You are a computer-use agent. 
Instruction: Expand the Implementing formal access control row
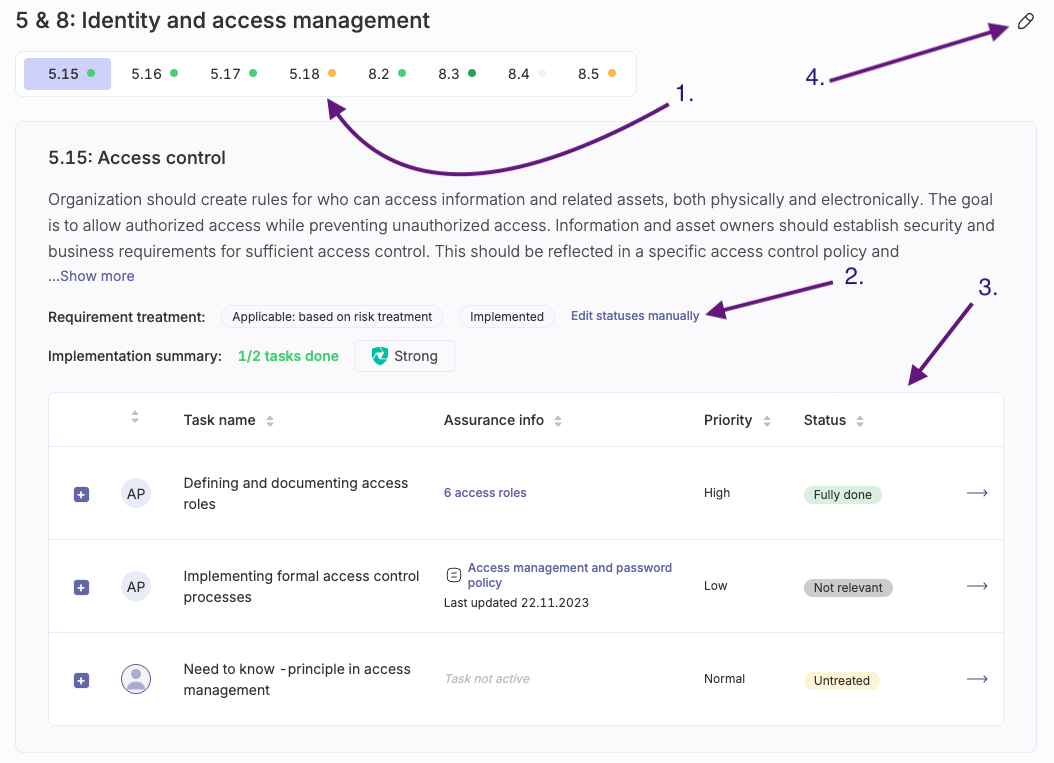pos(82,587)
